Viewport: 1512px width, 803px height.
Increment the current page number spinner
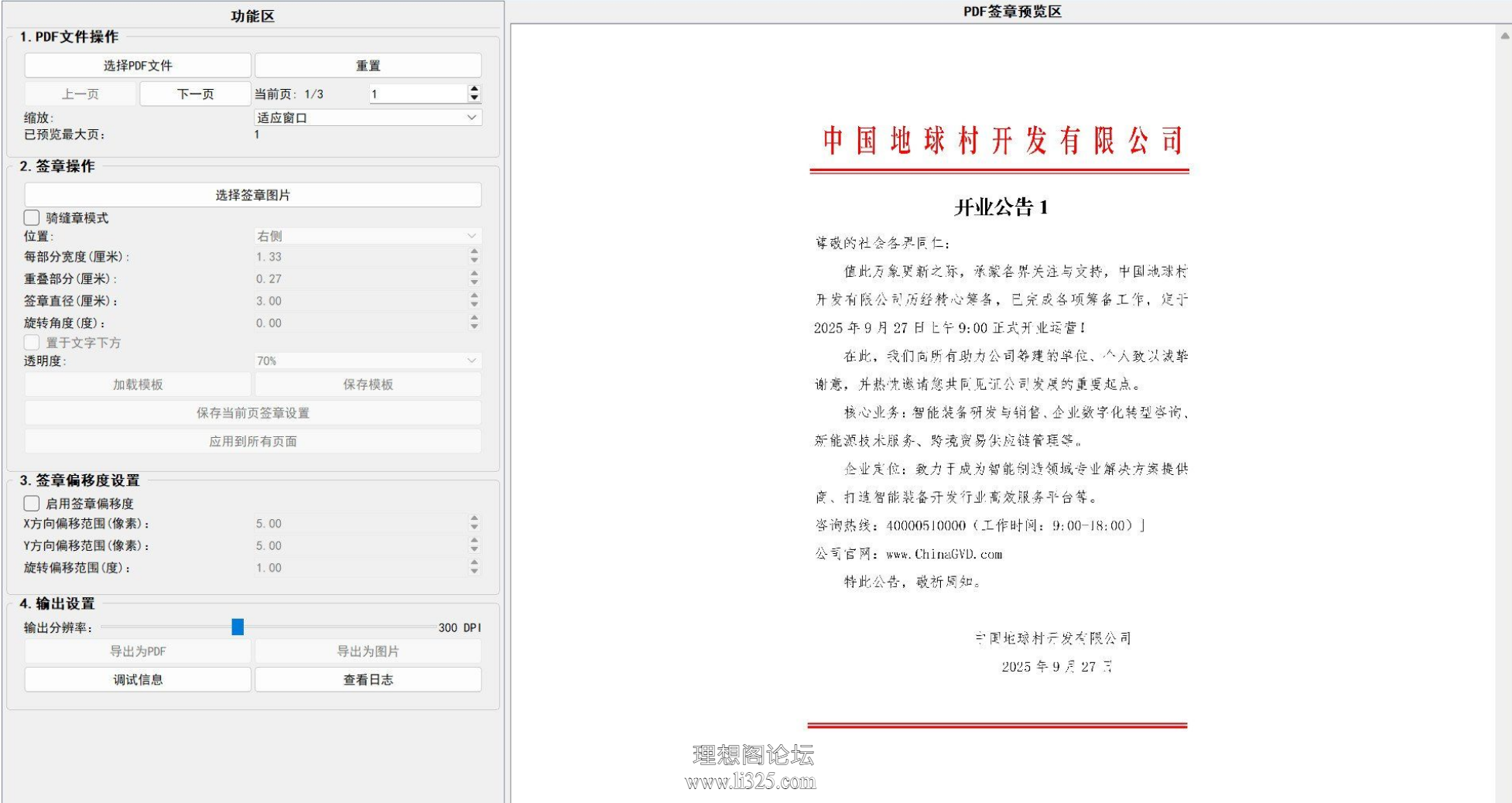tap(474, 89)
